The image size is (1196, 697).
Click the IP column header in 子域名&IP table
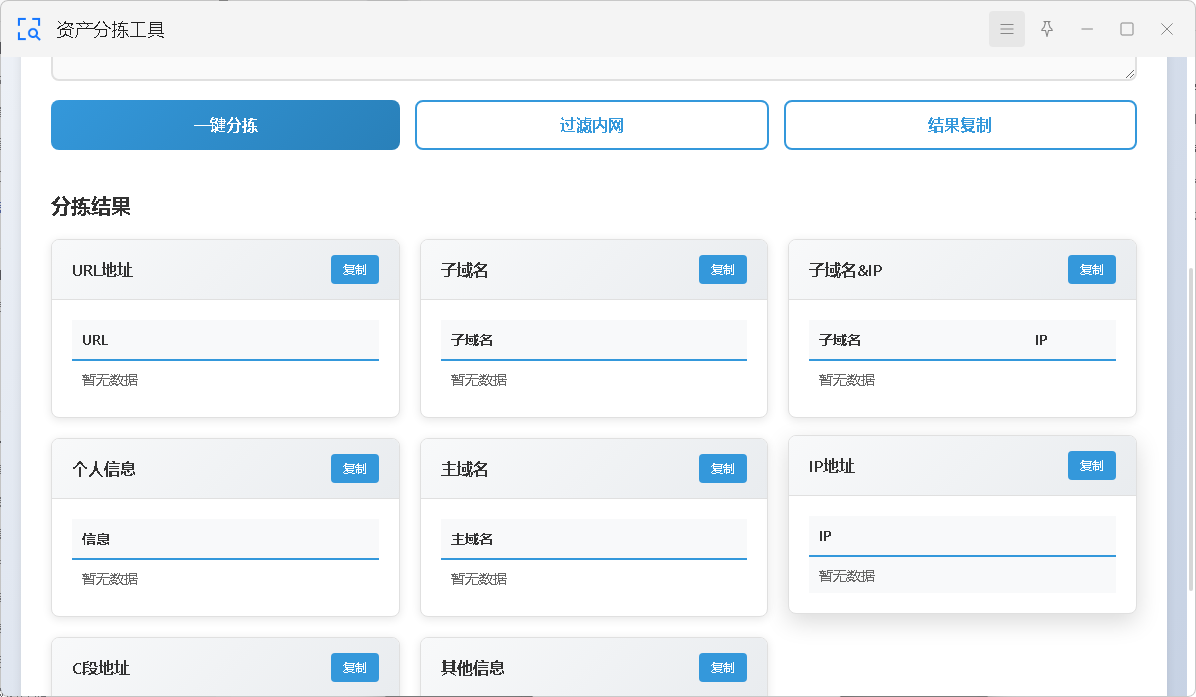(x=1041, y=340)
